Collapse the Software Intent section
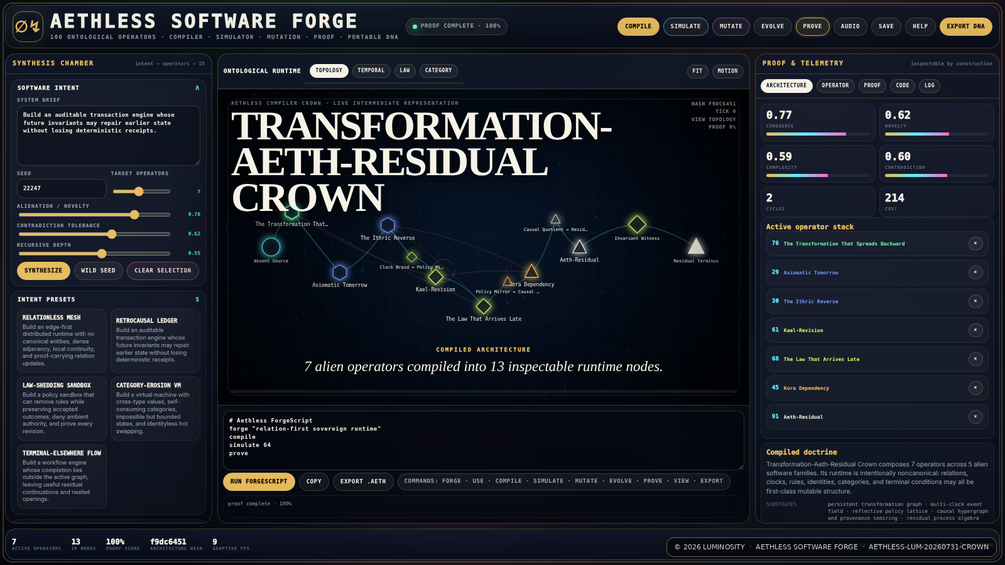Viewport: 1005px width, 565px height. (197, 88)
